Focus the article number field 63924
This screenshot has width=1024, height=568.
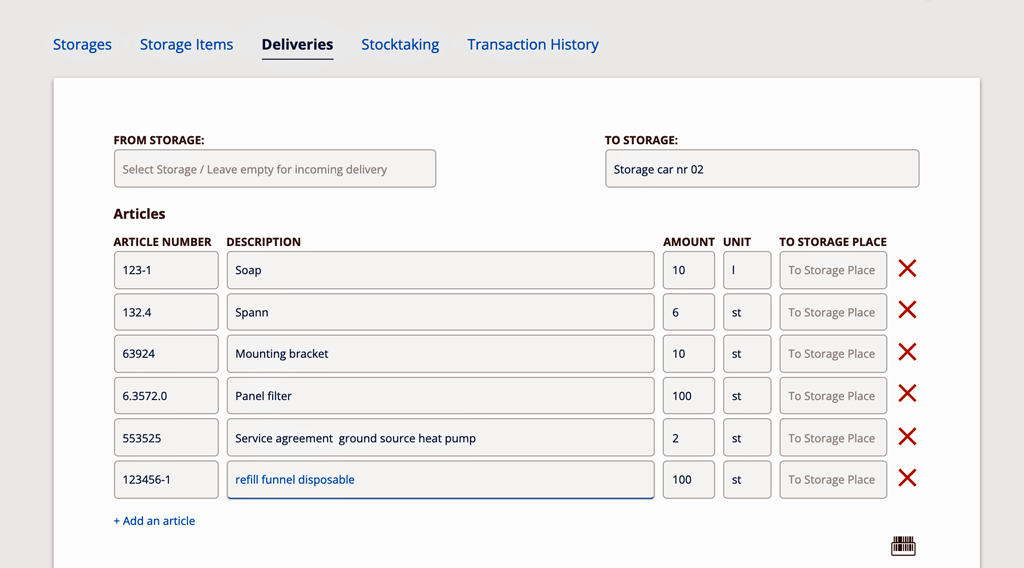(x=166, y=354)
